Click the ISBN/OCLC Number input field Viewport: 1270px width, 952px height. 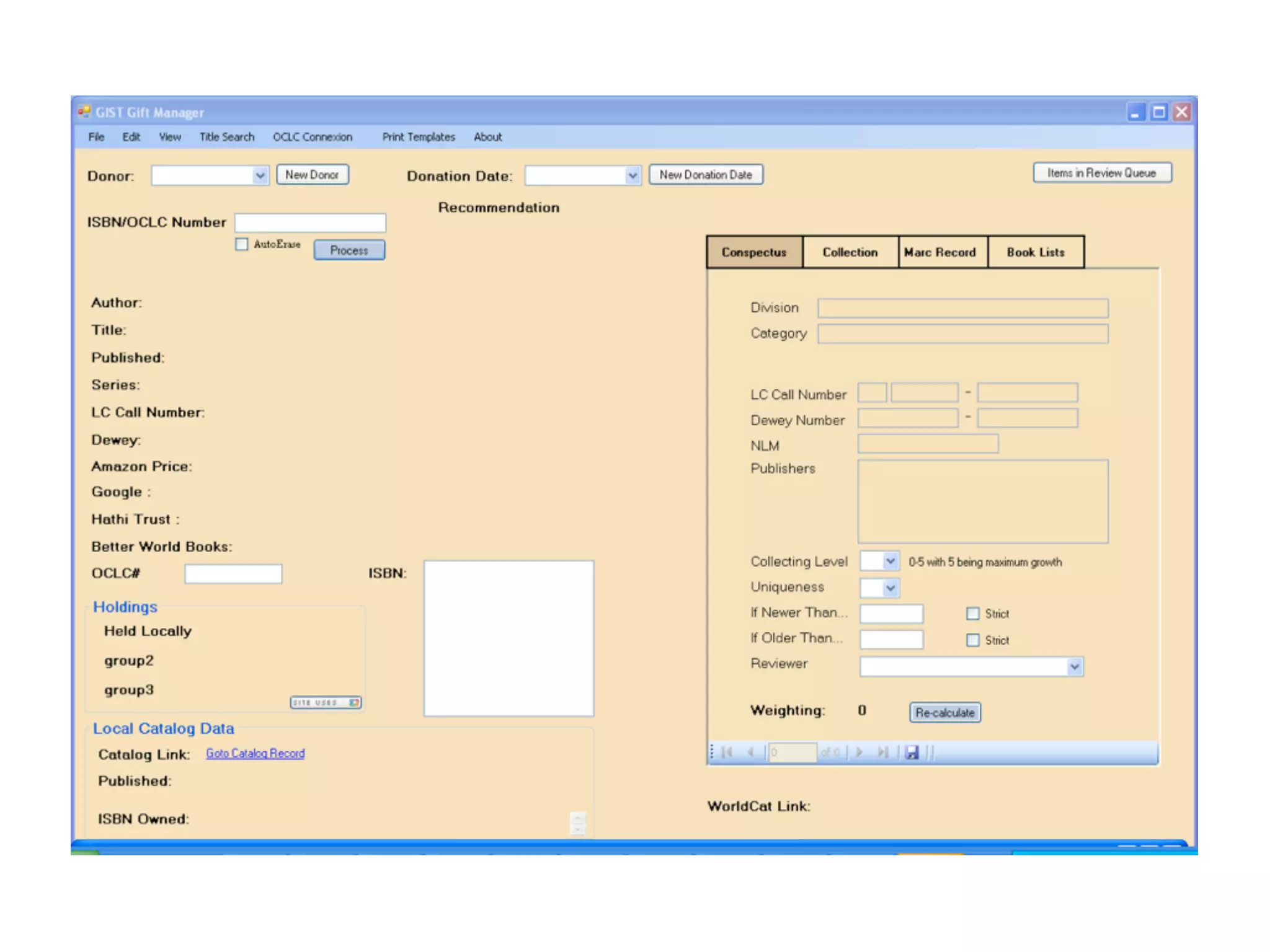pyautogui.click(x=310, y=223)
